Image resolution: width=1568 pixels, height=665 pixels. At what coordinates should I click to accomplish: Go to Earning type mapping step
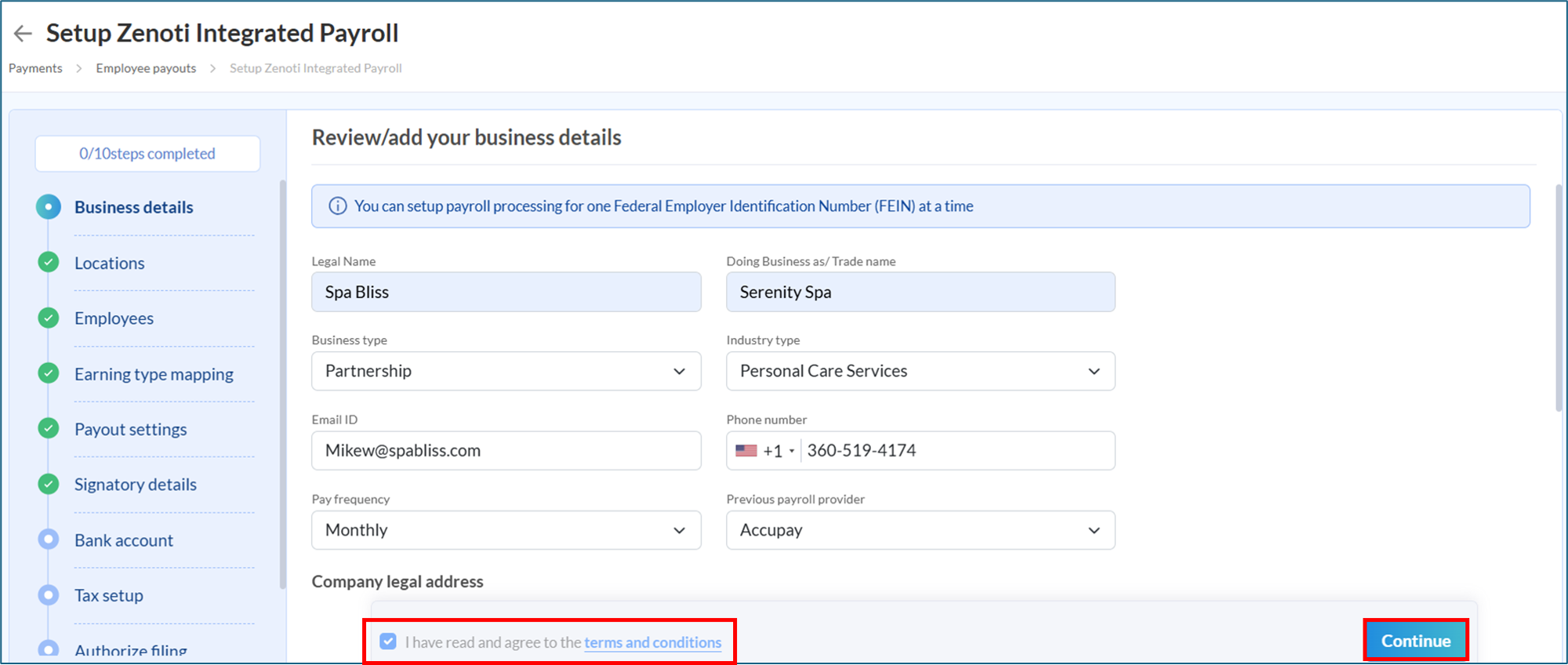pyautogui.click(x=154, y=374)
